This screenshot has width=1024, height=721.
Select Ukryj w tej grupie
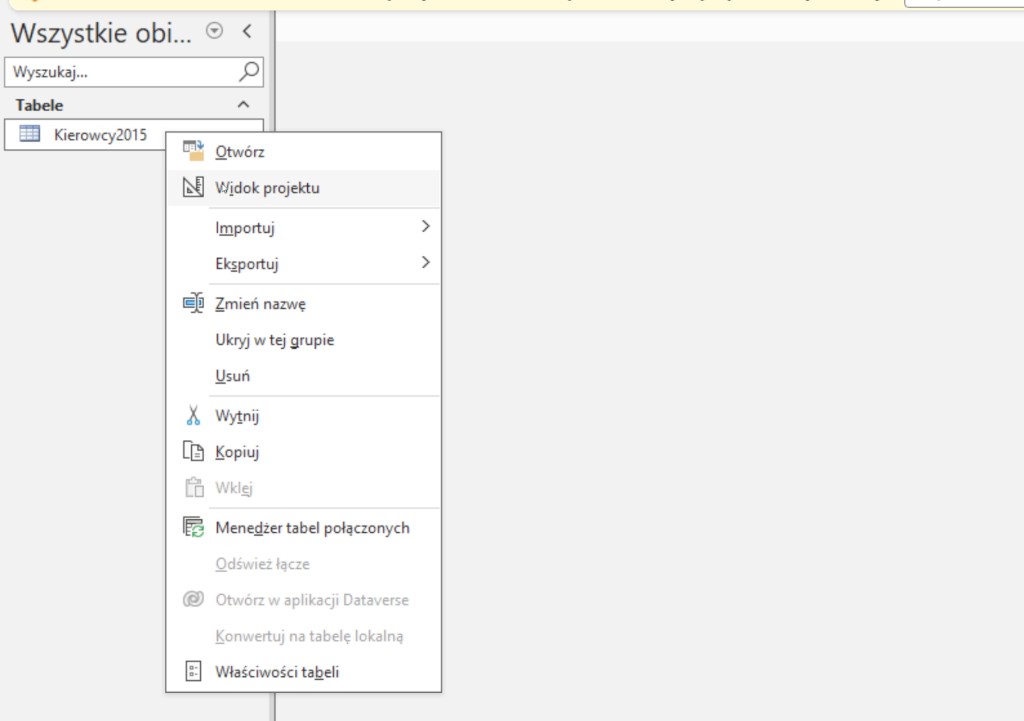[x=274, y=340]
